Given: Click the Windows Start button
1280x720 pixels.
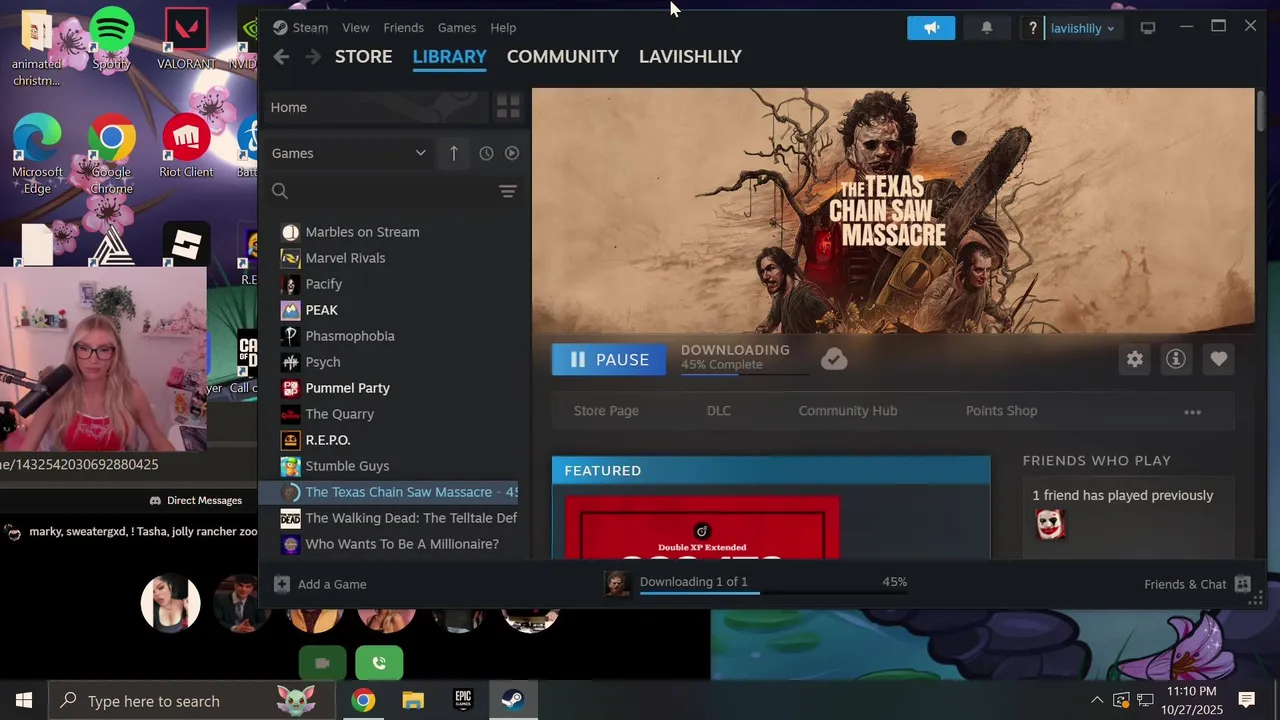Looking at the screenshot, I should point(24,700).
